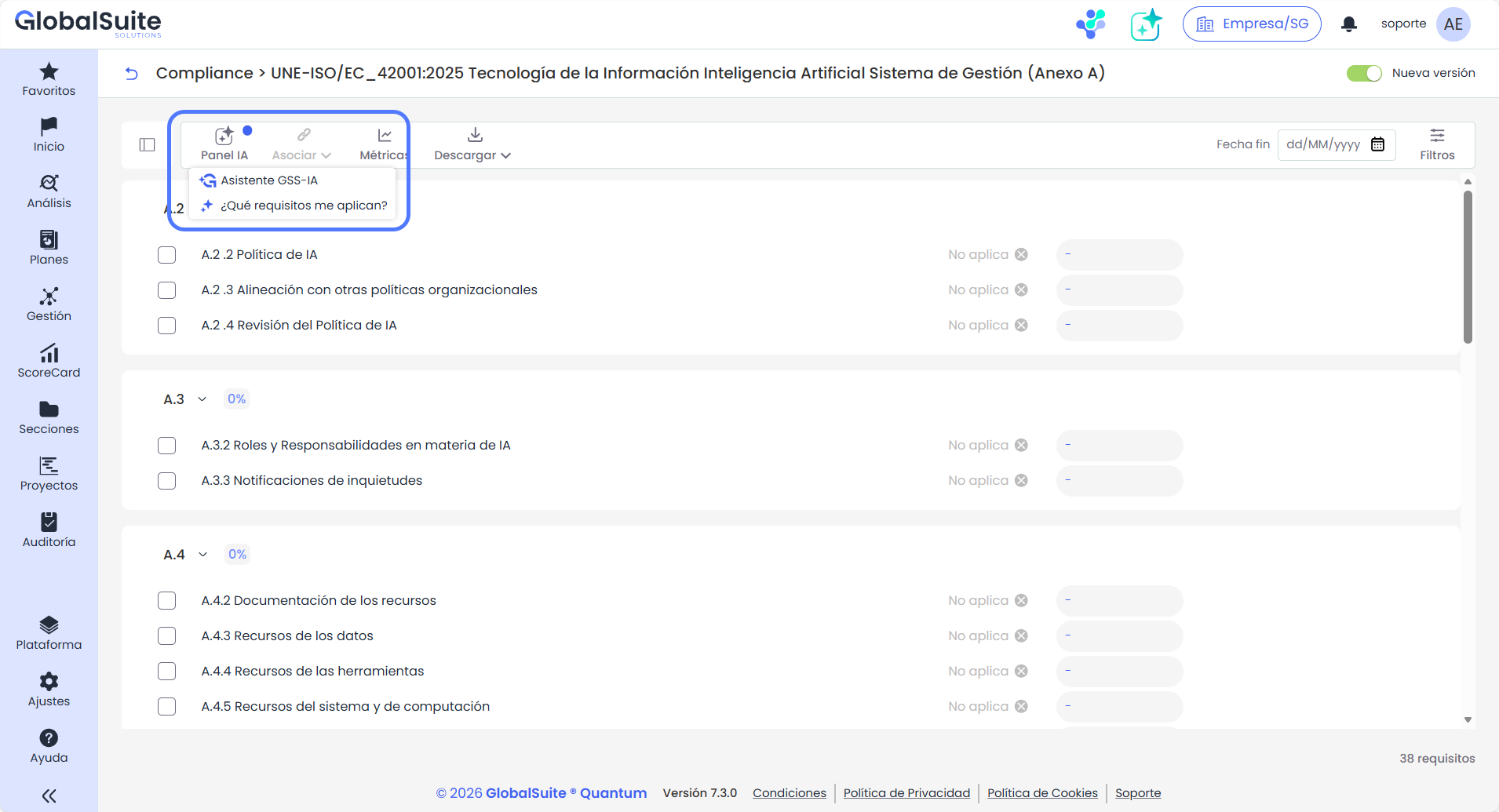Collapse the A.4 section chevron

point(203,555)
